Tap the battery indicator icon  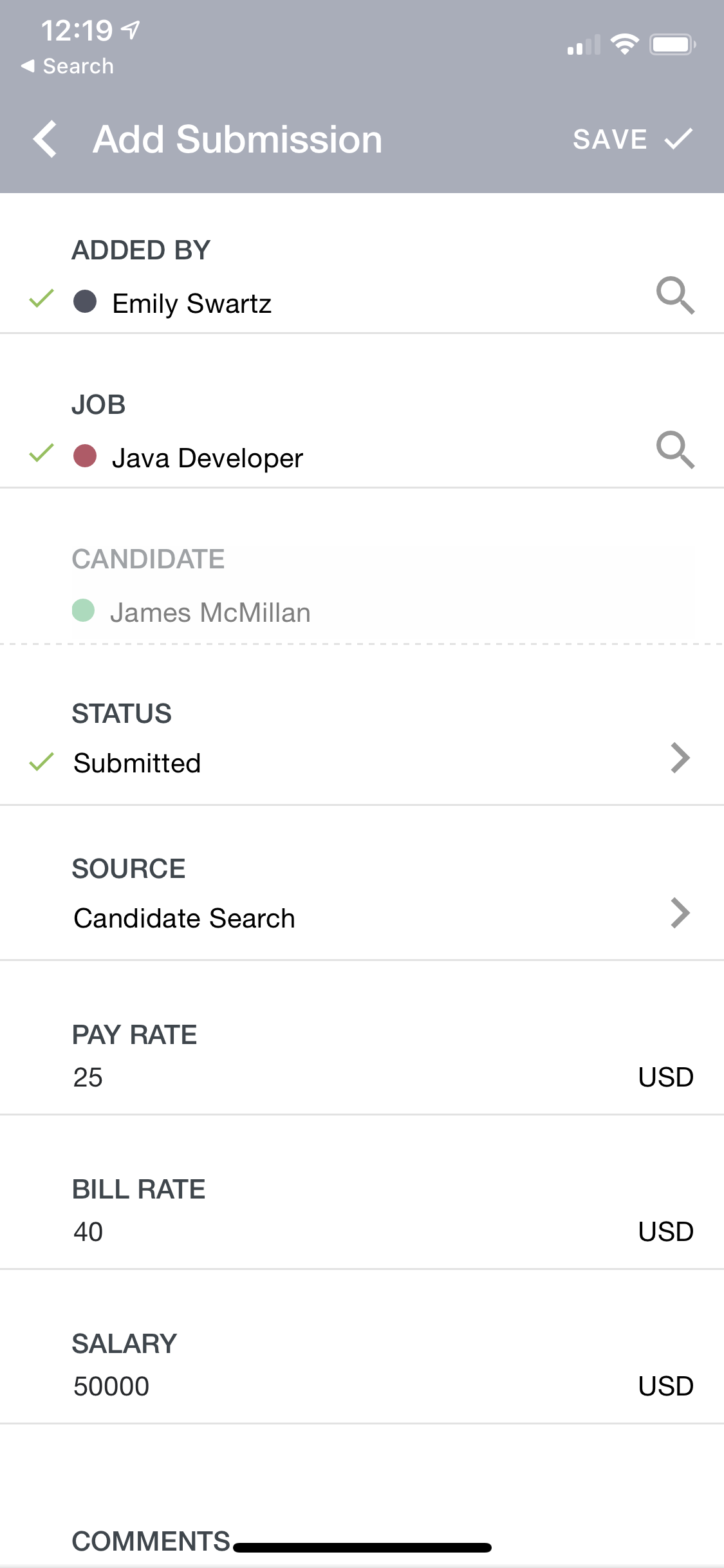(673, 44)
